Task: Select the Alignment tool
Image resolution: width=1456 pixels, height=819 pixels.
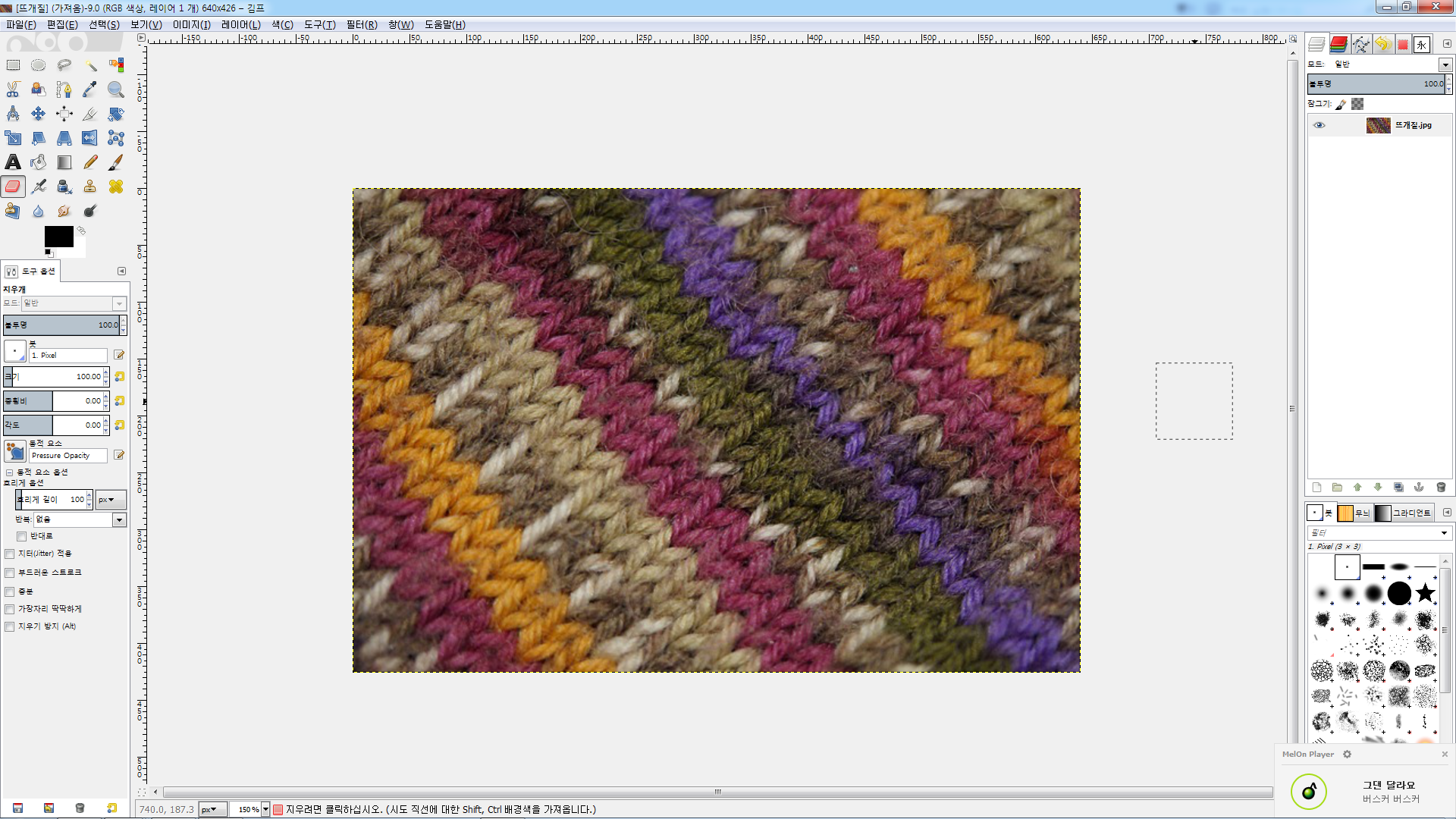Action: coord(64,114)
